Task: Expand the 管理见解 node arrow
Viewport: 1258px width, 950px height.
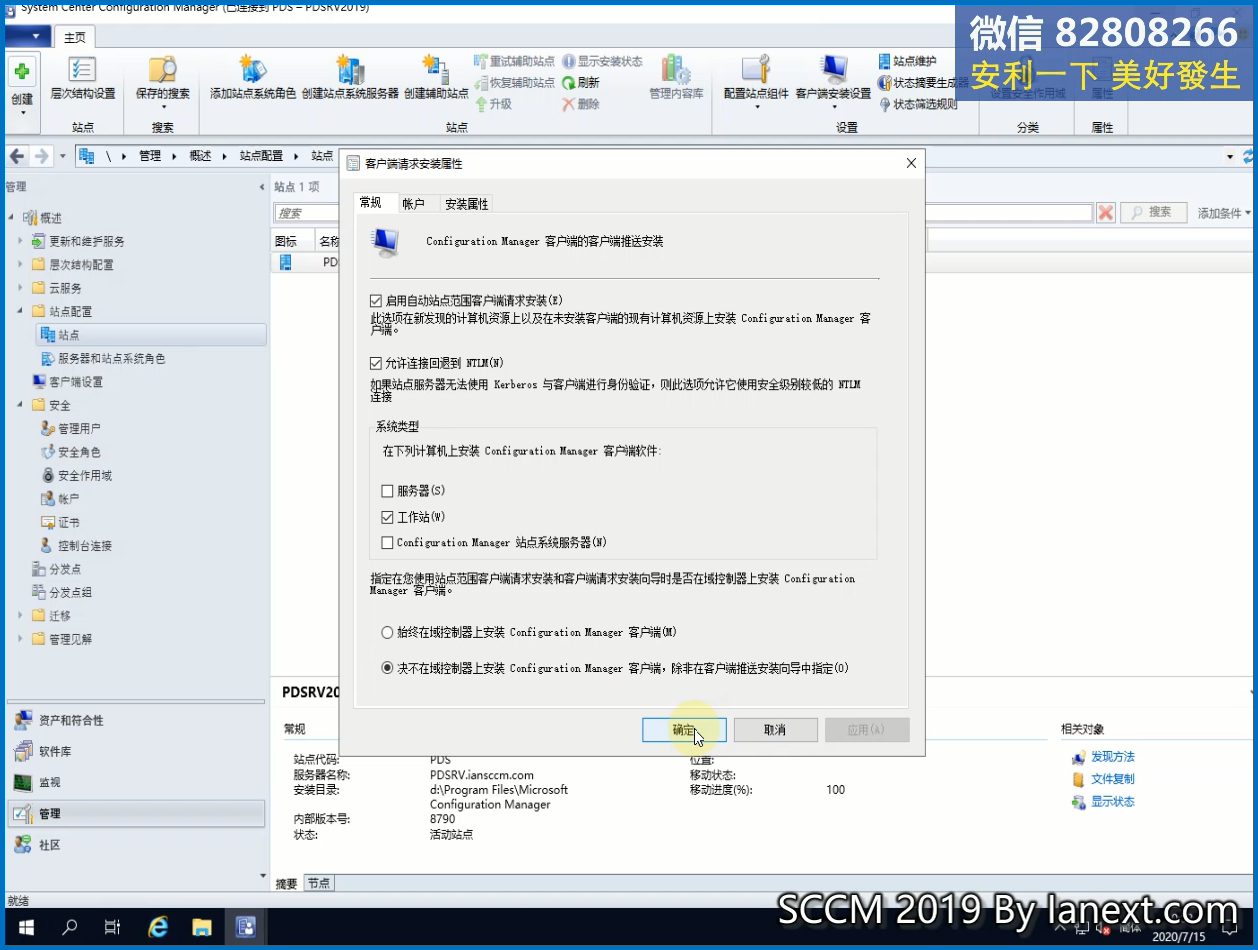Action: coord(20,639)
